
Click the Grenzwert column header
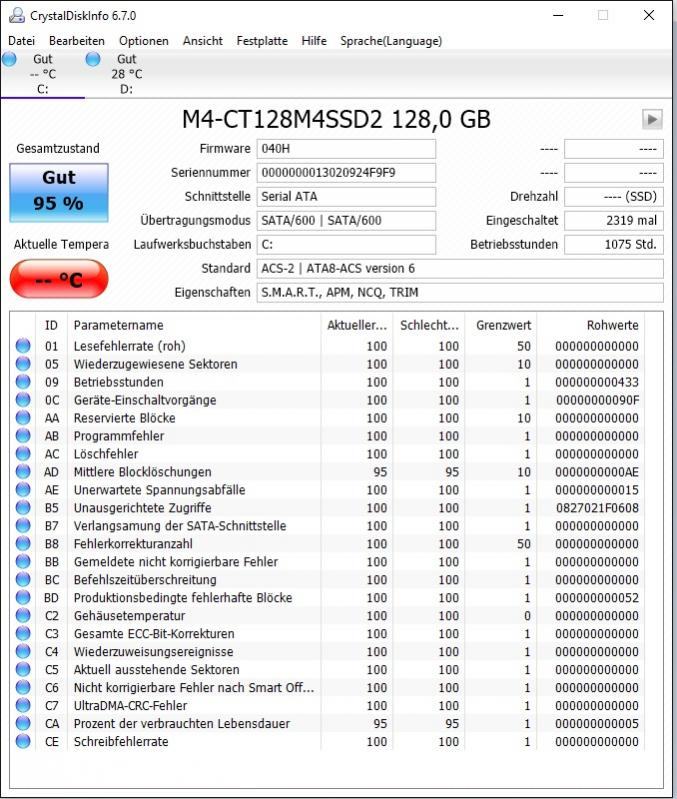coord(501,325)
